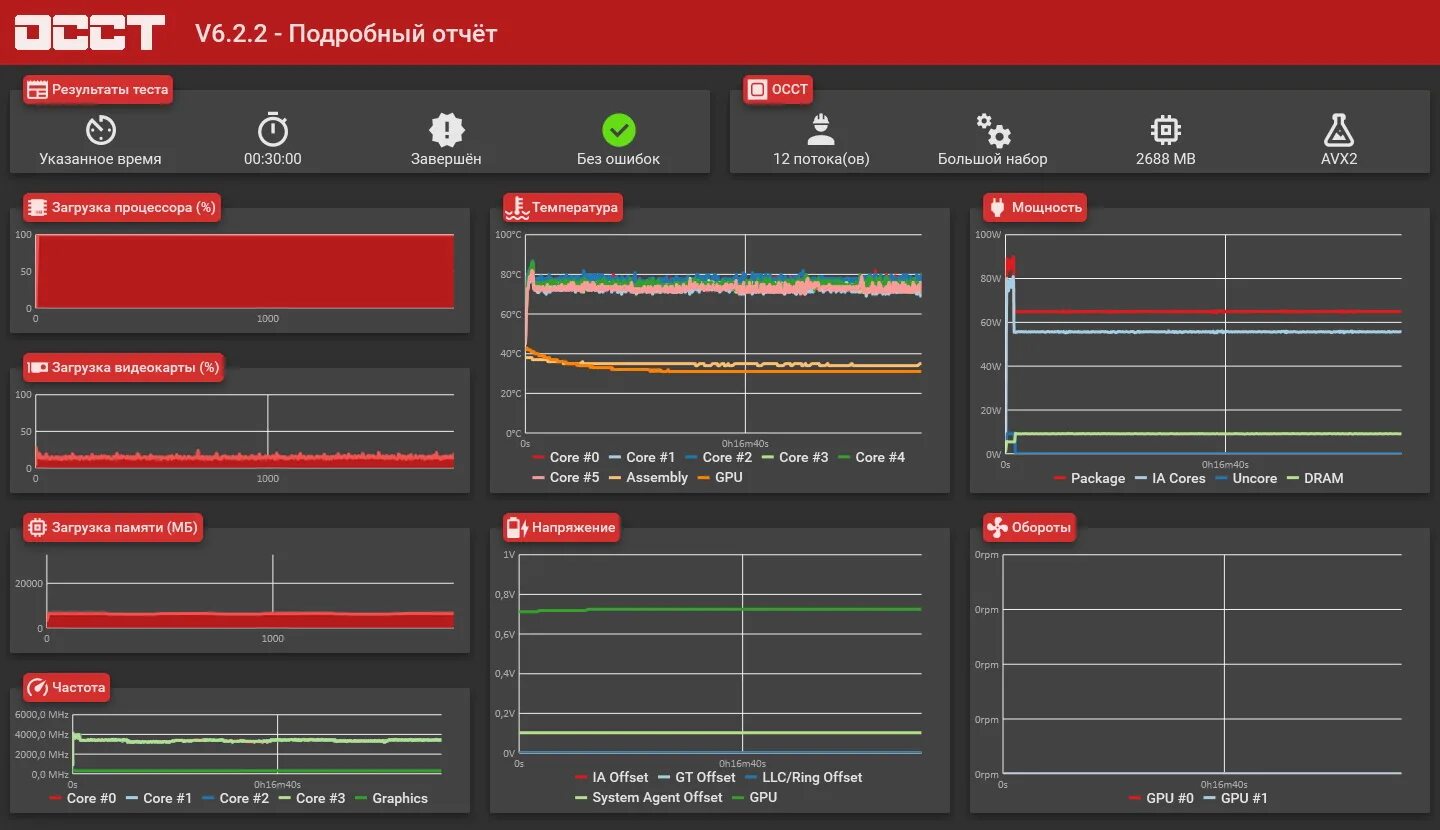Viewport: 1440px width, 830px height.
Task: Click the red CPU usage chart area
Action: [x=244, y=271]
